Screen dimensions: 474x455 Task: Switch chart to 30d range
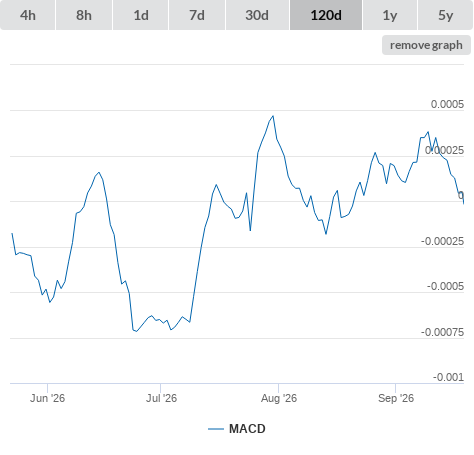(257, 15)
